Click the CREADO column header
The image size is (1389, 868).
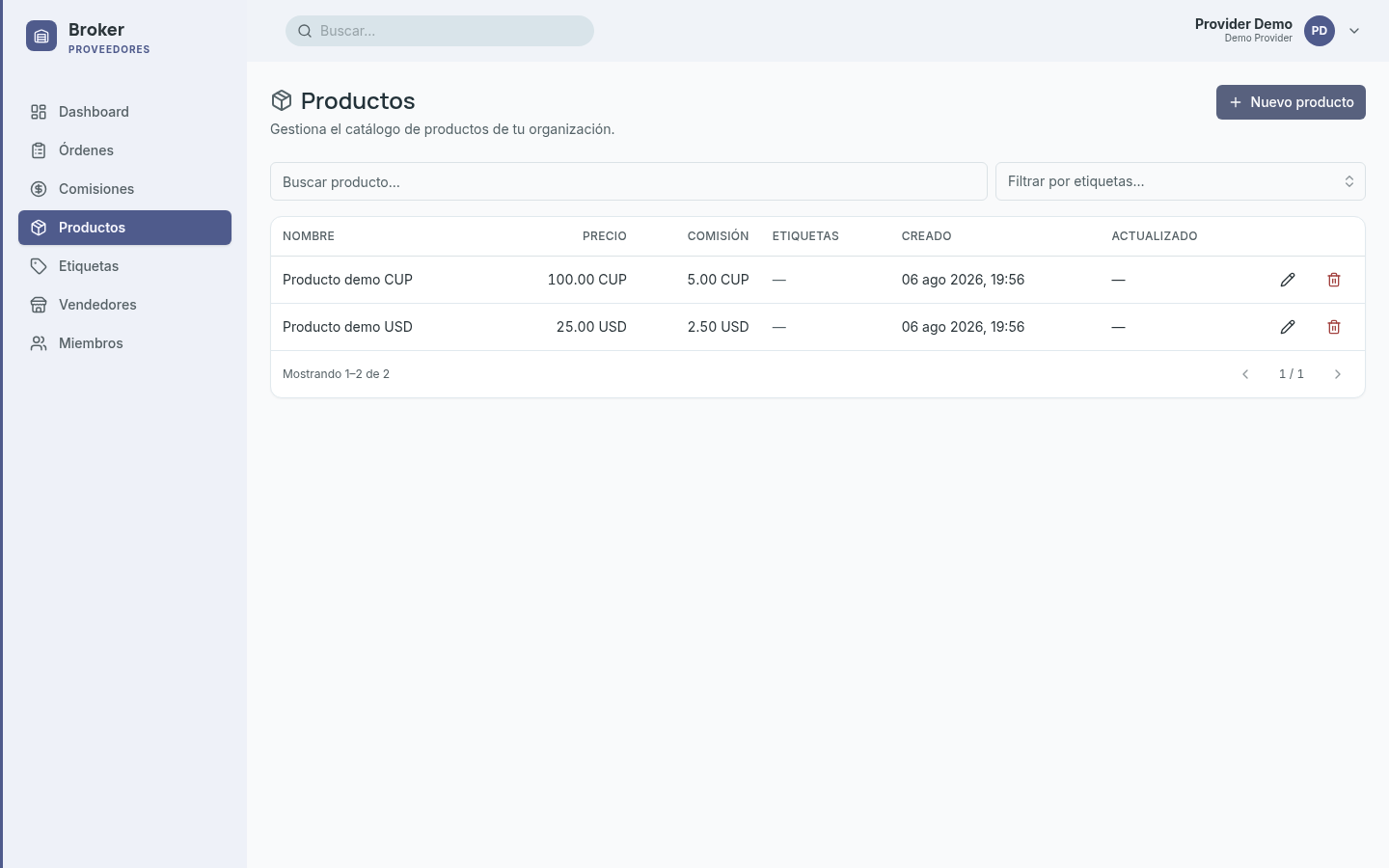click(x=927, y=236)
